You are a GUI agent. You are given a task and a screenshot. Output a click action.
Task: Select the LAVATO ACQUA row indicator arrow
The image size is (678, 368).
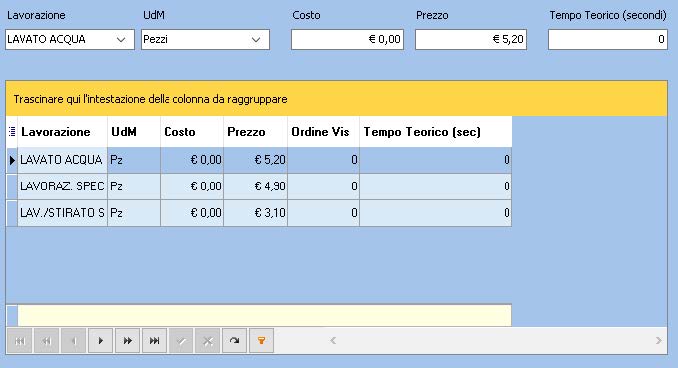pyautogui.click(x=12, y=160)
